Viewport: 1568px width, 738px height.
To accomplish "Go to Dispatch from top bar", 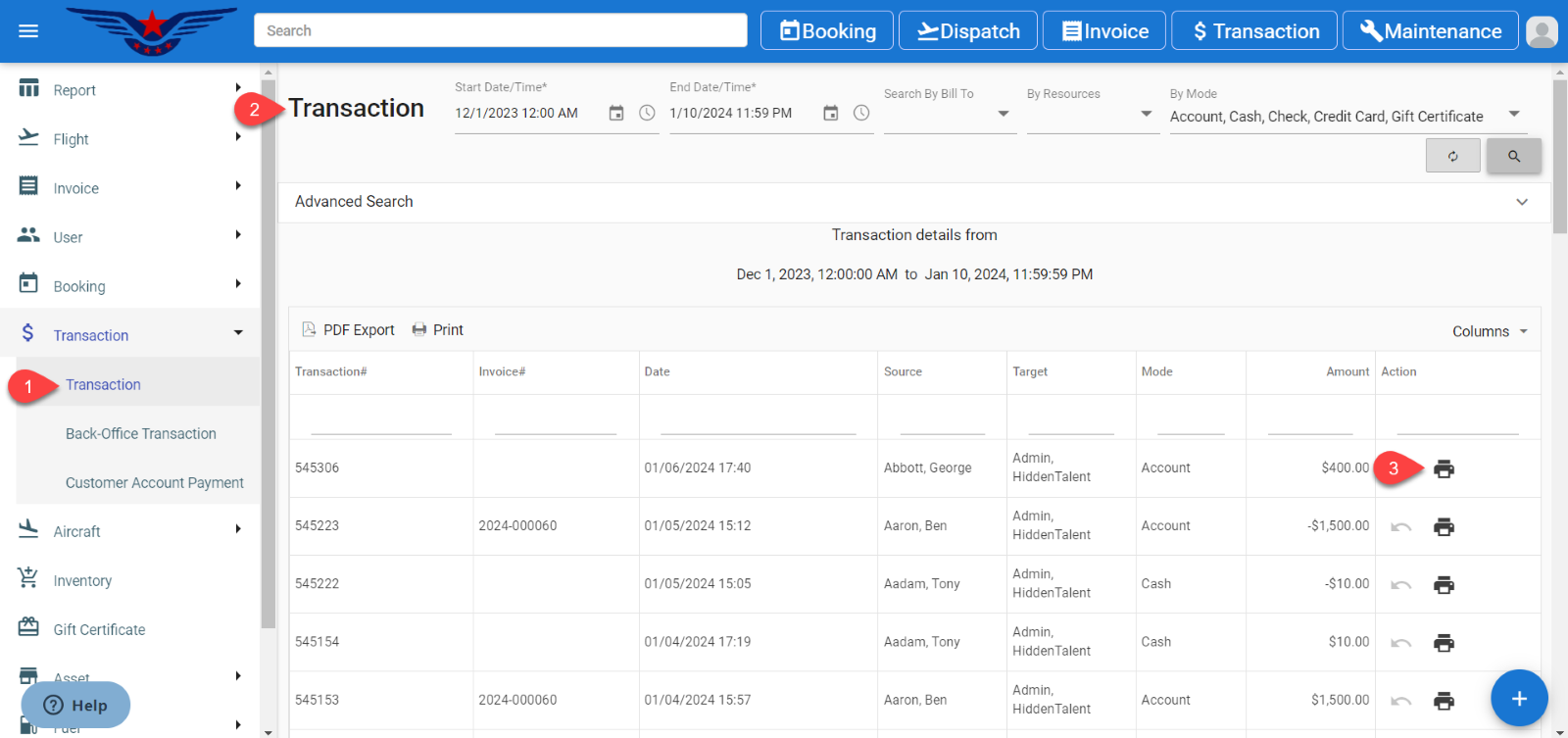I will pos(968,31).
